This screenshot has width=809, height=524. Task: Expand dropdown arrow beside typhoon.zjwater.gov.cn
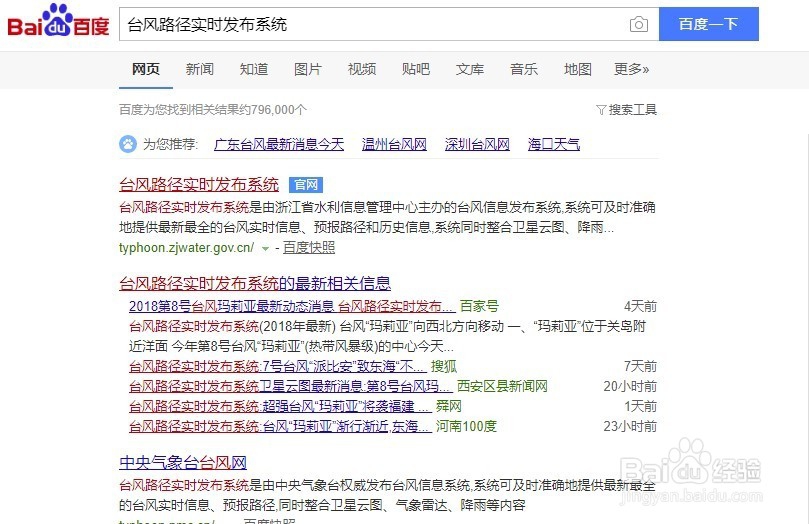[265, 249]
